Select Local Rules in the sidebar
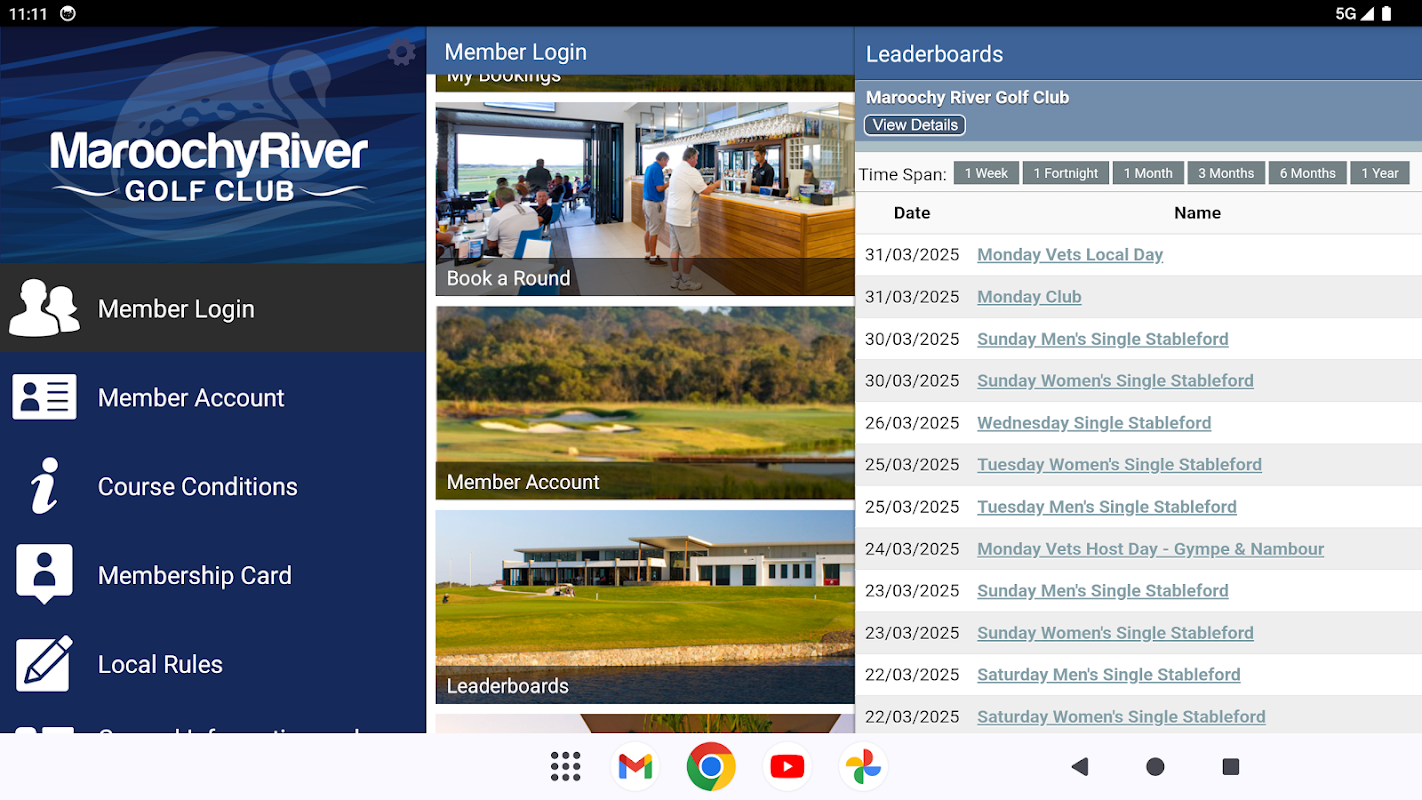This screenshot has height=800, width=1422. click(x=213, y=664)
